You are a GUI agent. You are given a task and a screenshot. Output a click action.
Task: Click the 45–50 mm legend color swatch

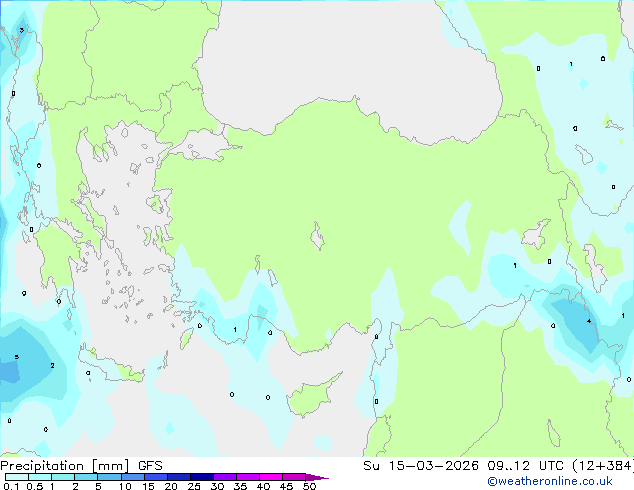pos(294,477)
